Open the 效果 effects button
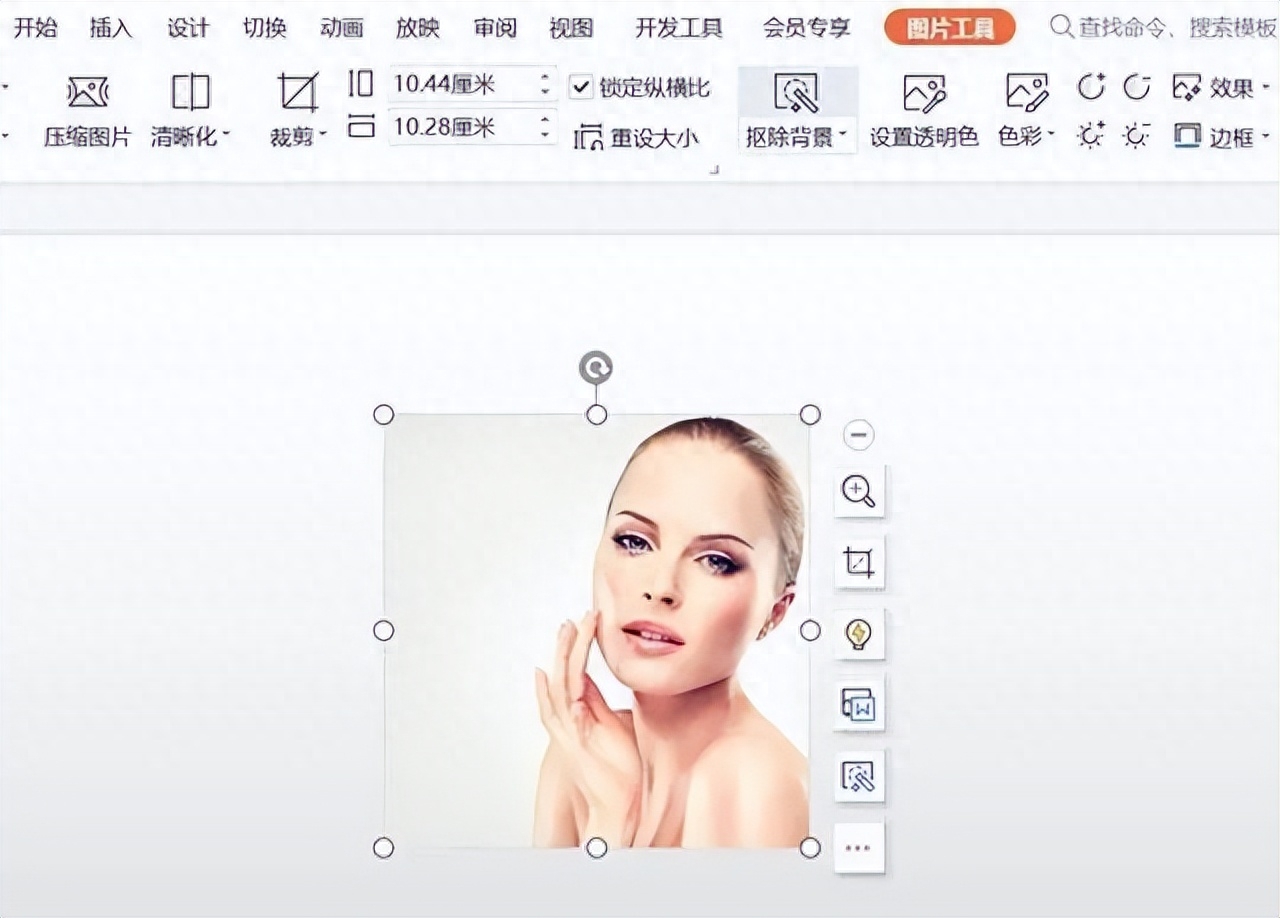 coord(1215,88)
